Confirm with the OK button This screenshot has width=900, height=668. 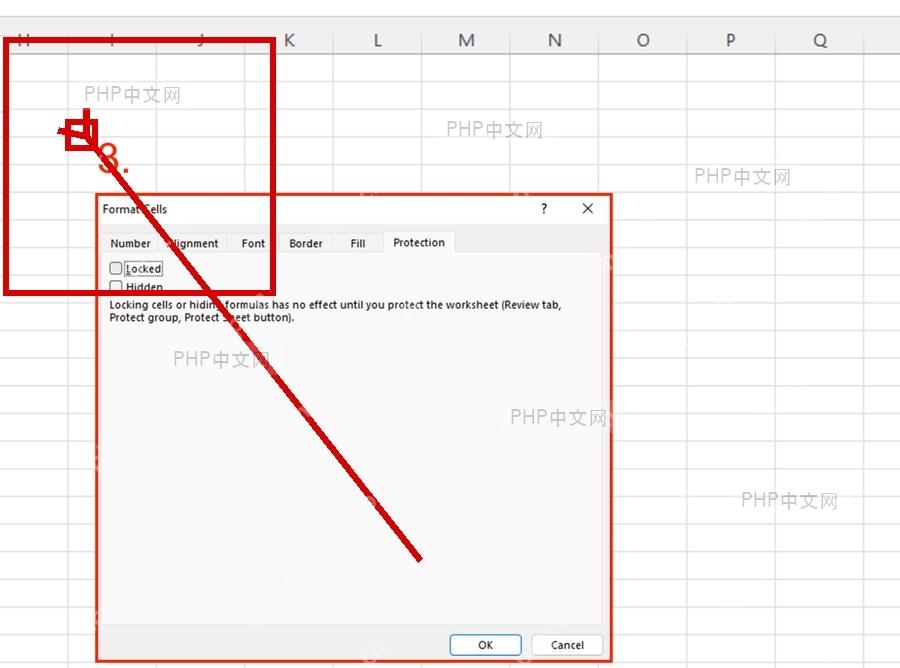click(x=486, y=645)
